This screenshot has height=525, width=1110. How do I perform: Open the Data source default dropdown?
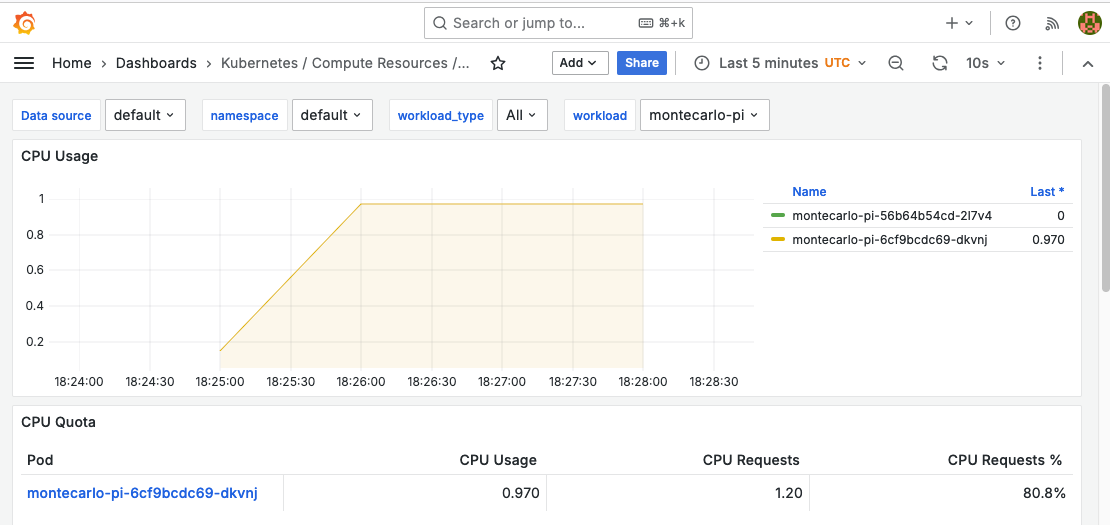[145, 115]
